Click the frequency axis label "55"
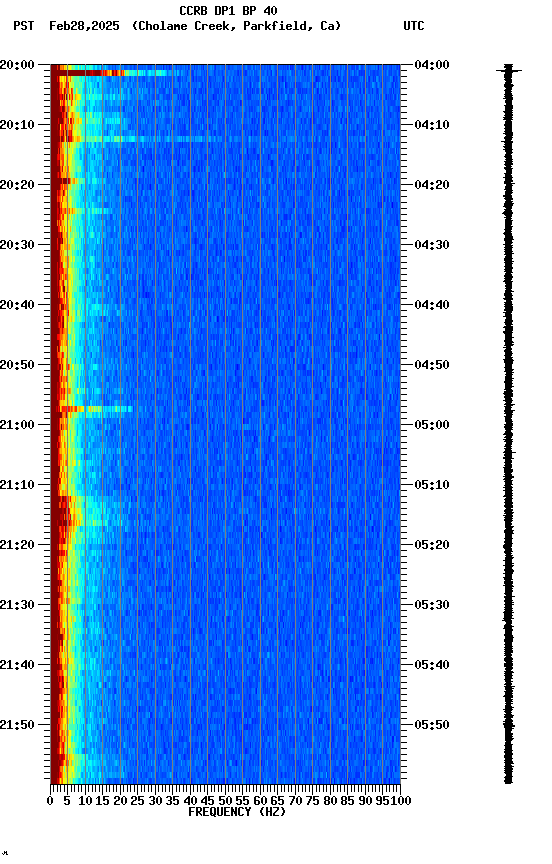 (x=242, y=801)
